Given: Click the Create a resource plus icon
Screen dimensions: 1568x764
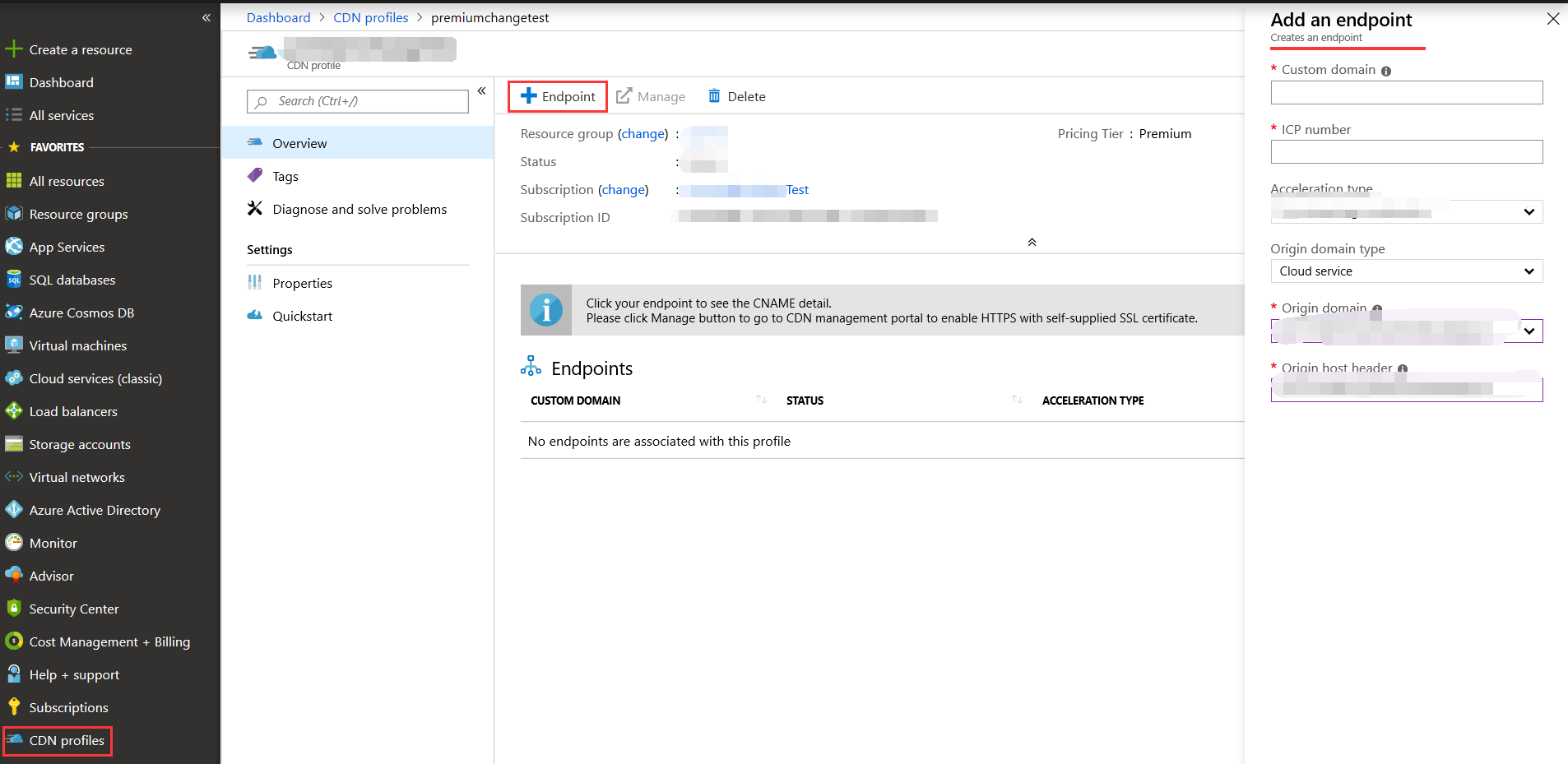Looking at the screenshot, I should (x=14, y=49).
